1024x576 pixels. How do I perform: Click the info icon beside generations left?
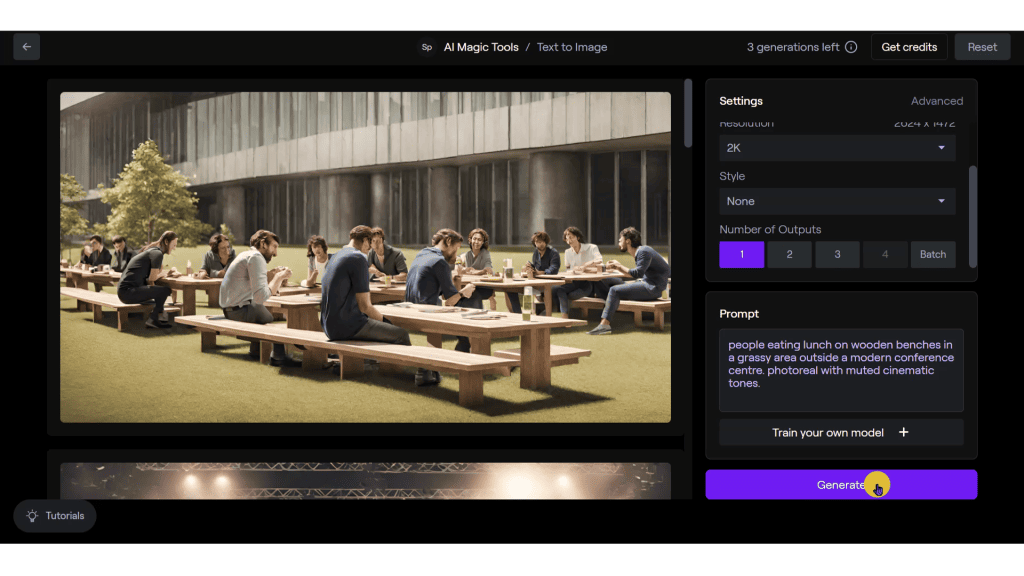[851, 47]
